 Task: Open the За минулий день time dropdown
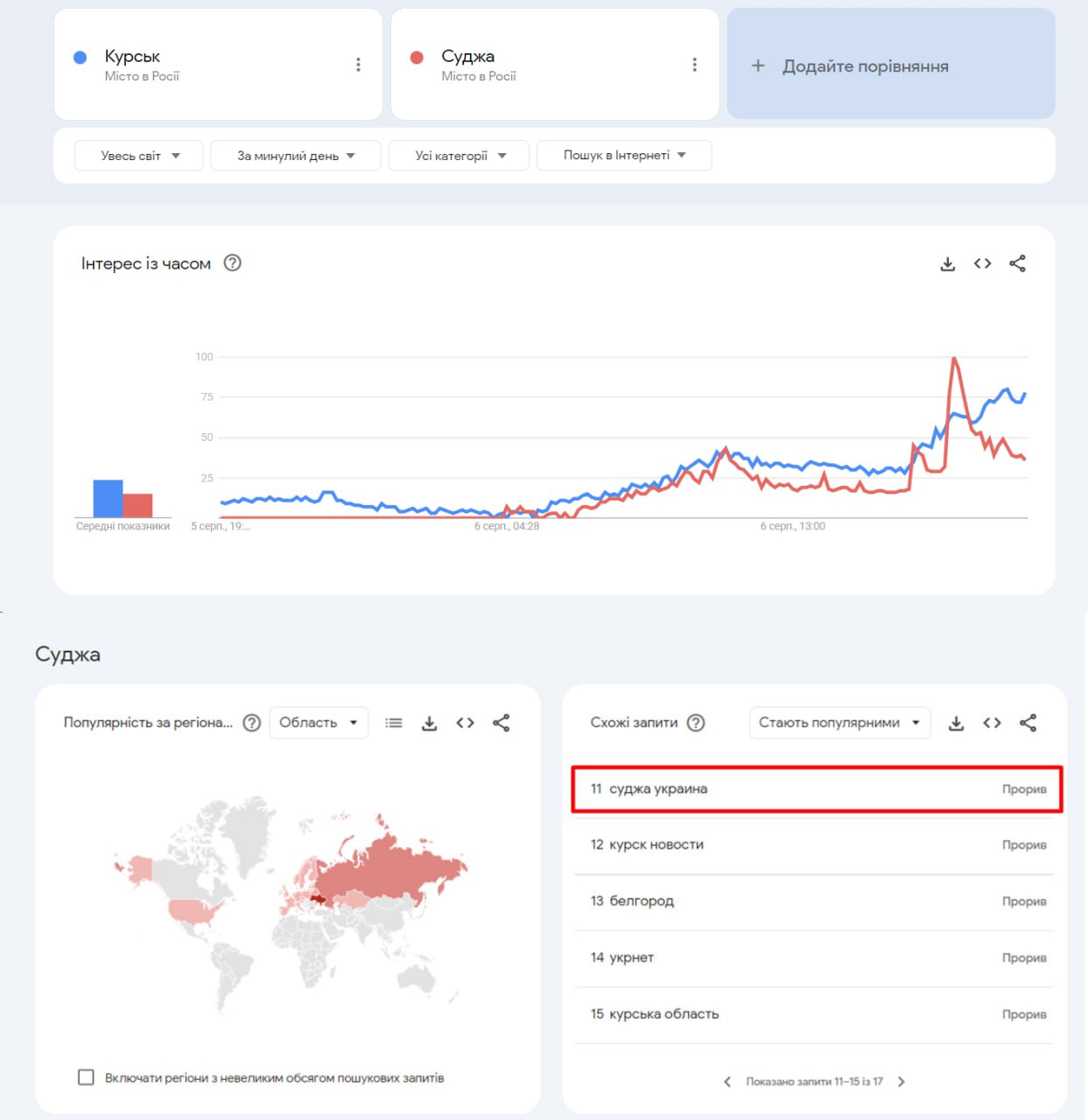click(295, 156)
